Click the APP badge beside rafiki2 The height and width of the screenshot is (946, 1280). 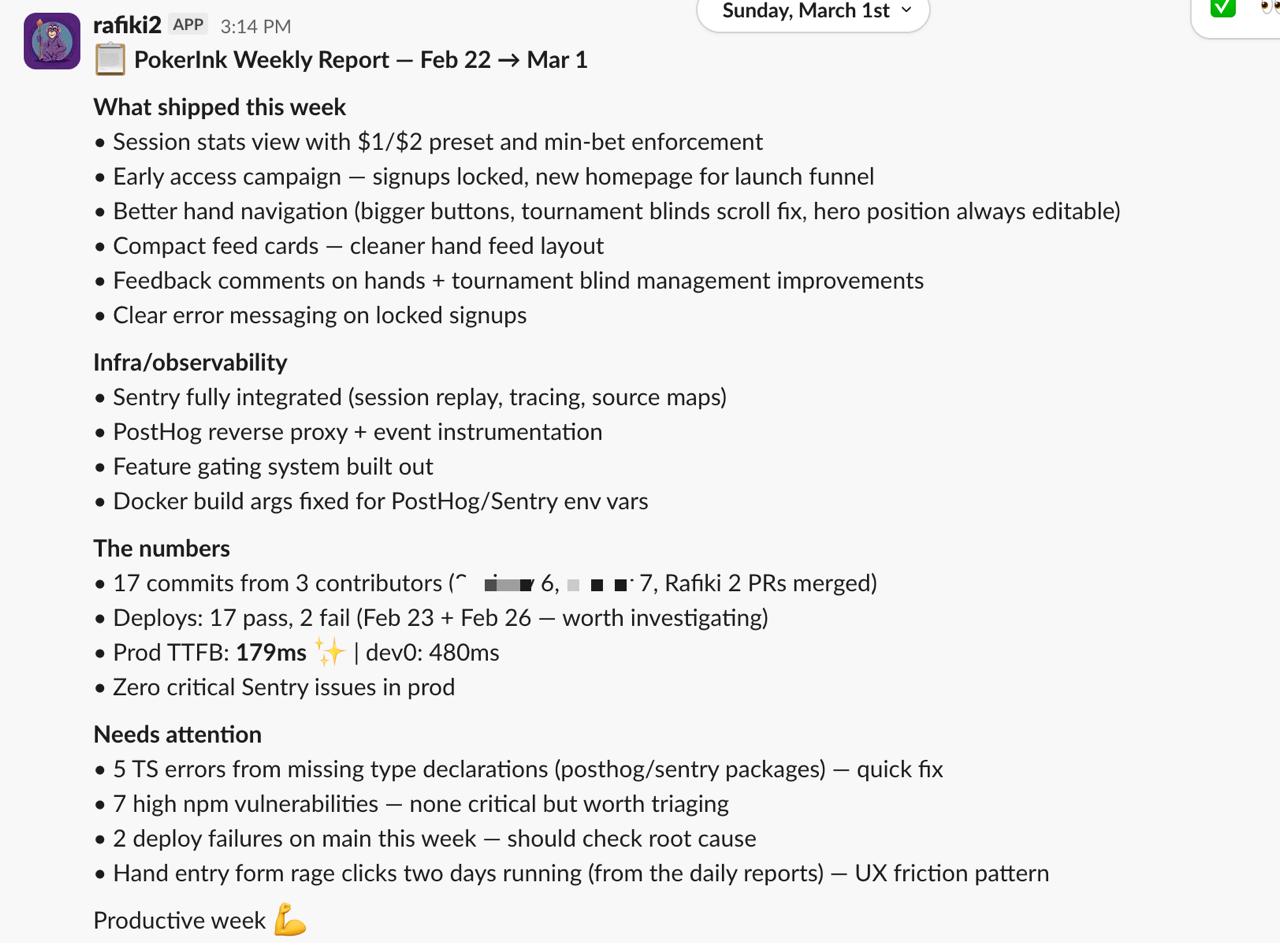187,24
